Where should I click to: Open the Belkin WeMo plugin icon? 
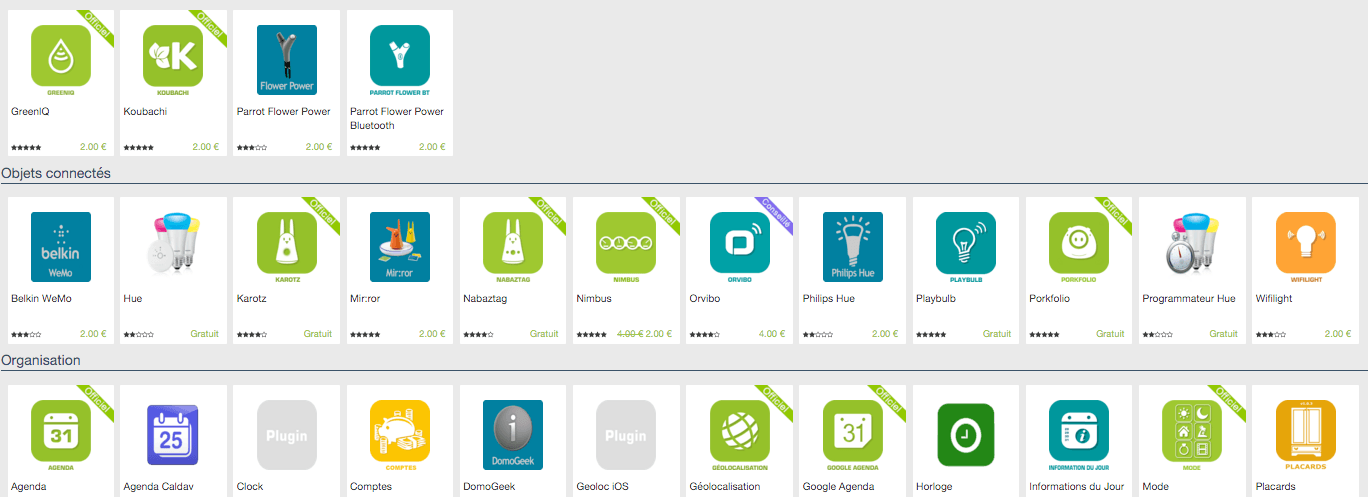(x=61, y=247)
